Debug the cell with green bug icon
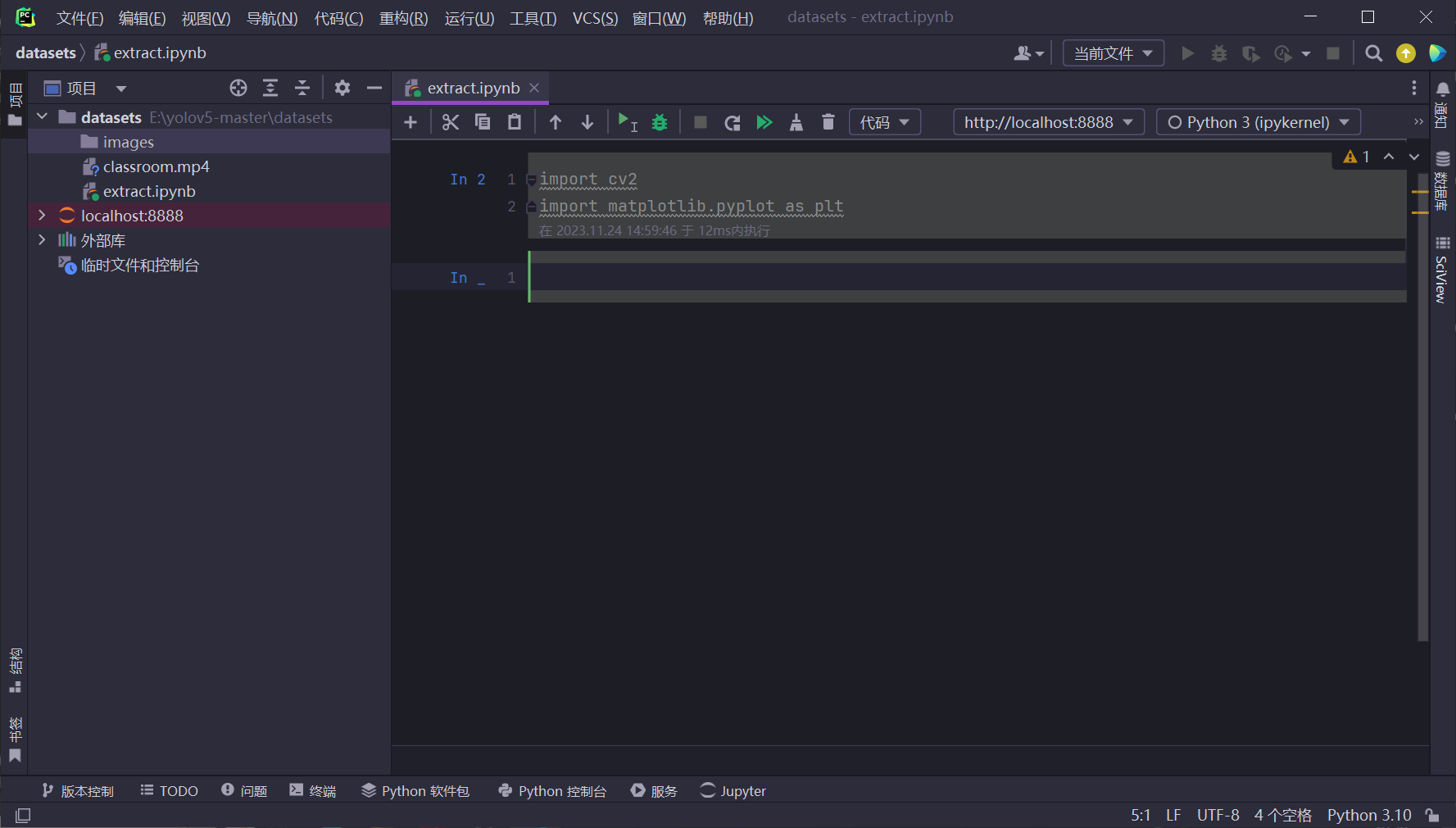 (x=660, y=122)
